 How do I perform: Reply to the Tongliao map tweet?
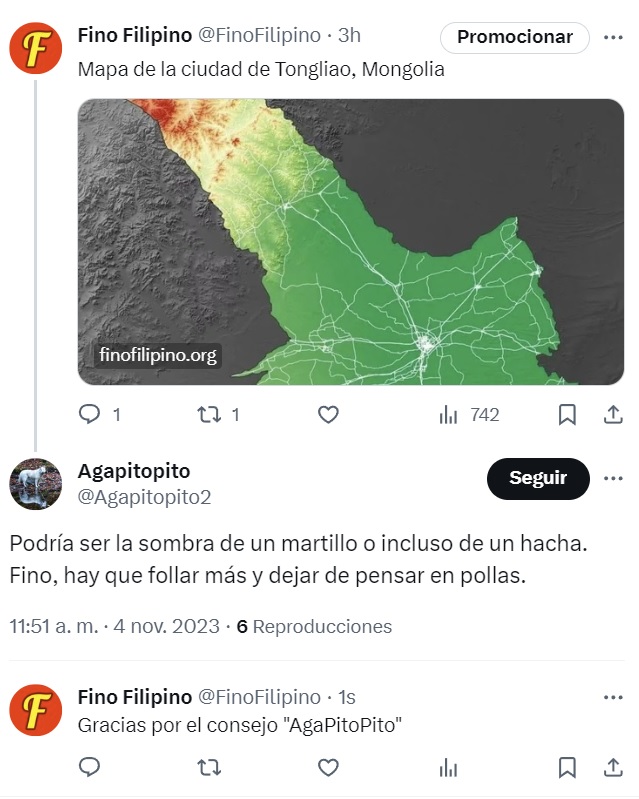(90, 414)
